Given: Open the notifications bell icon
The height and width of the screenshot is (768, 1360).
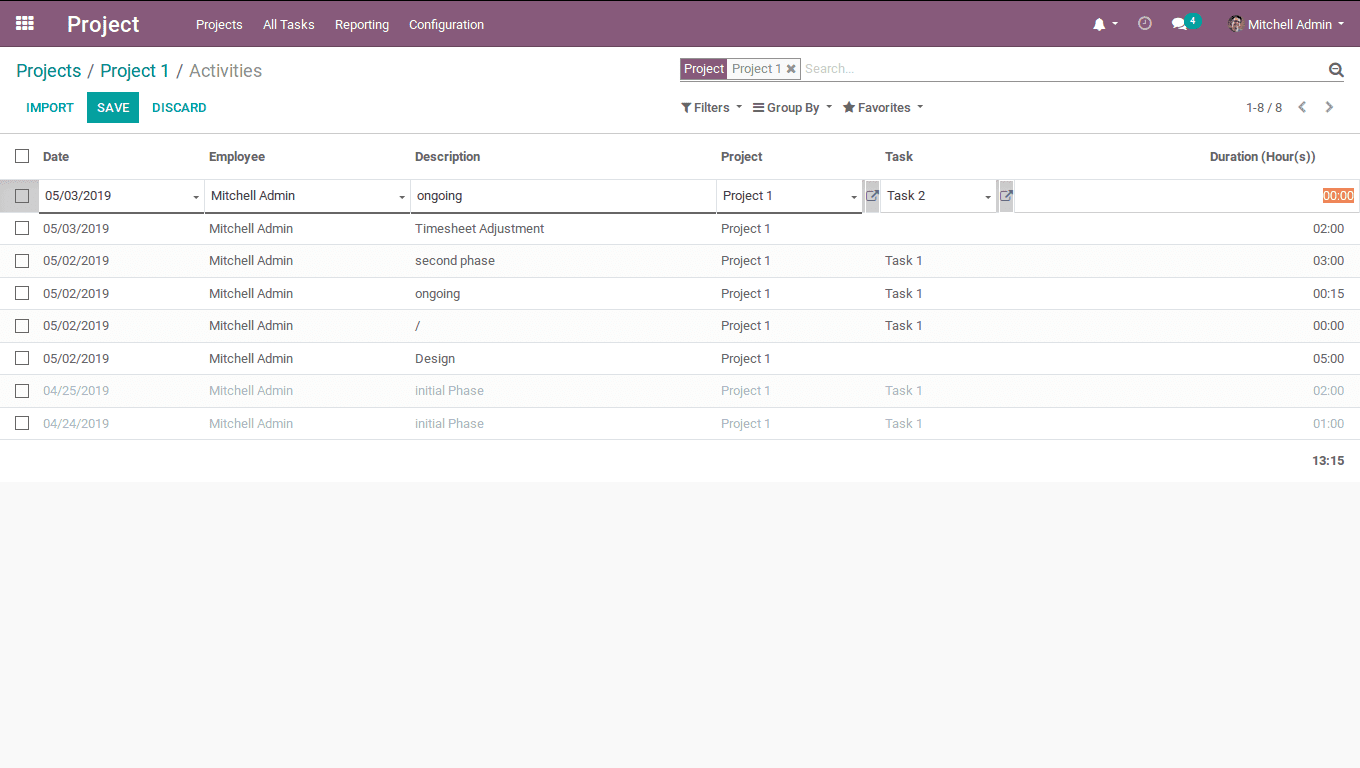Looking at the screenshot, I should point(1099,24).
